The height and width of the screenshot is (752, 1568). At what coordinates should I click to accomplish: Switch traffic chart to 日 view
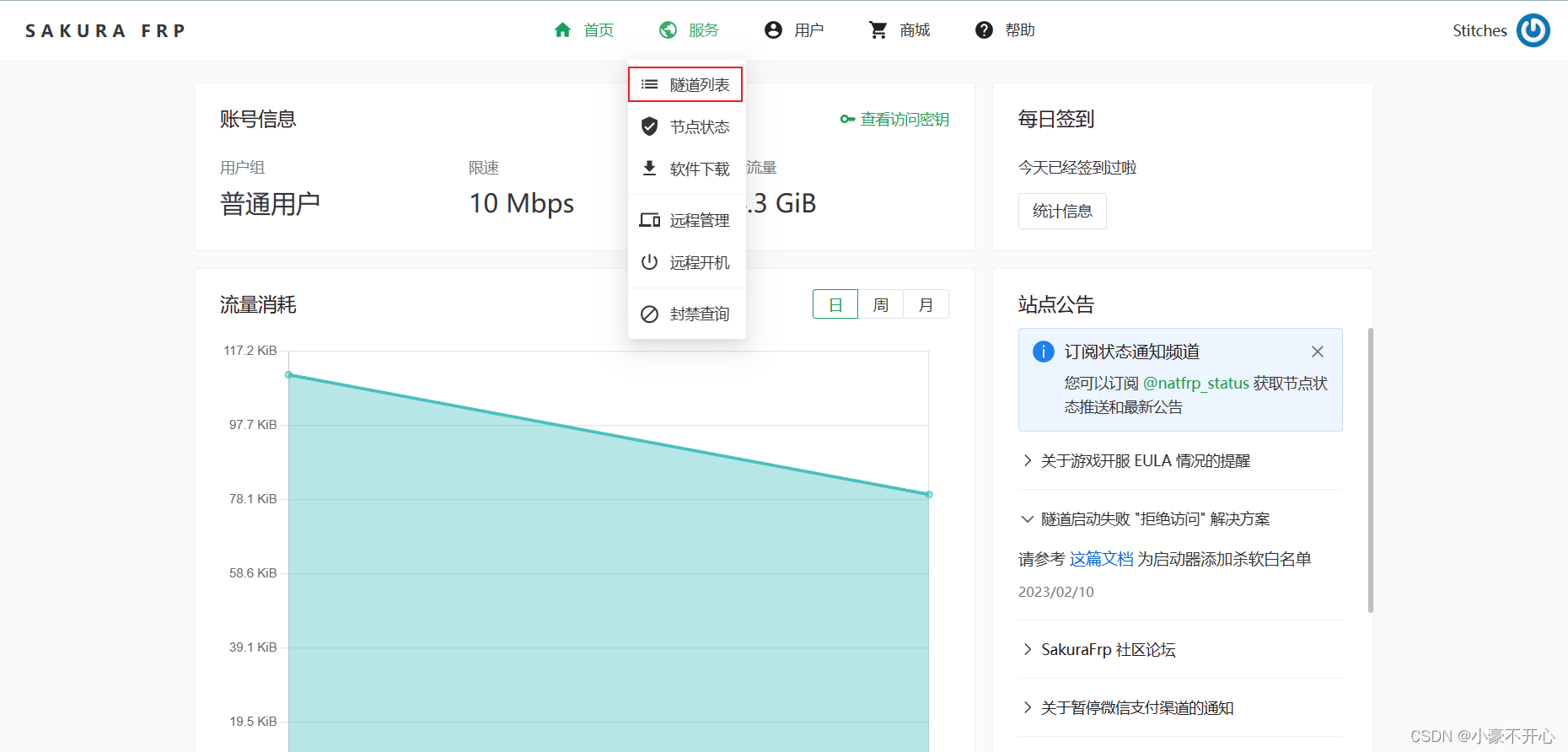tap(835, 304)
